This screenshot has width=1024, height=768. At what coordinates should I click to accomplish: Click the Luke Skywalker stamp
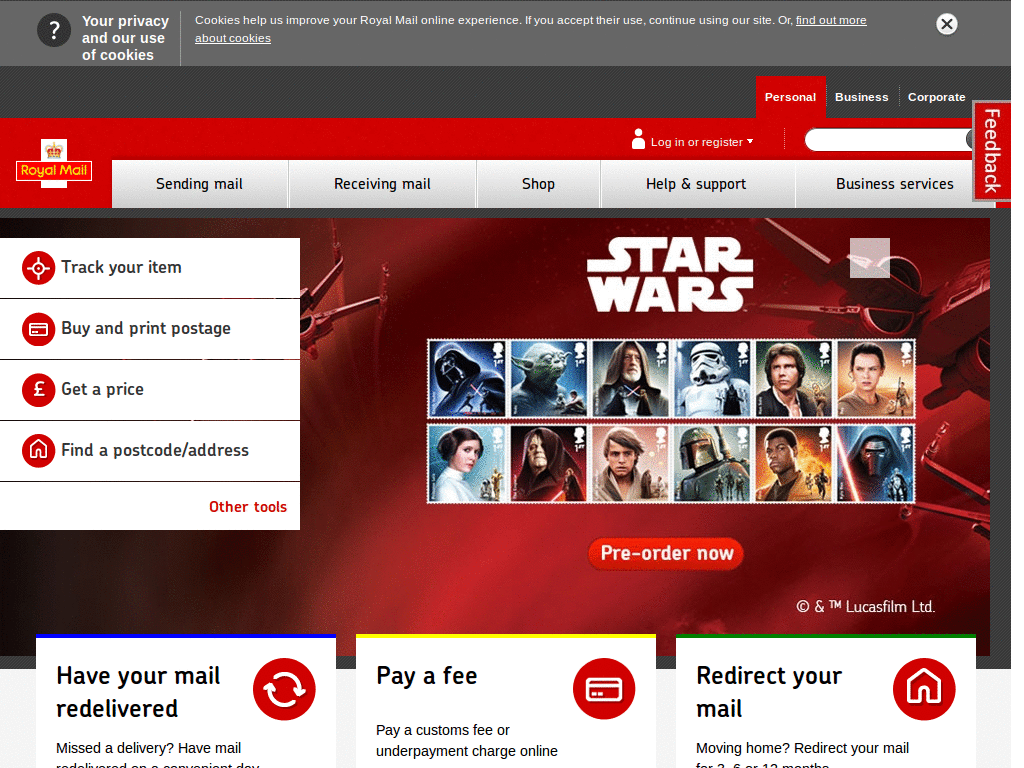pyautogui.click(x=630, y=464)
